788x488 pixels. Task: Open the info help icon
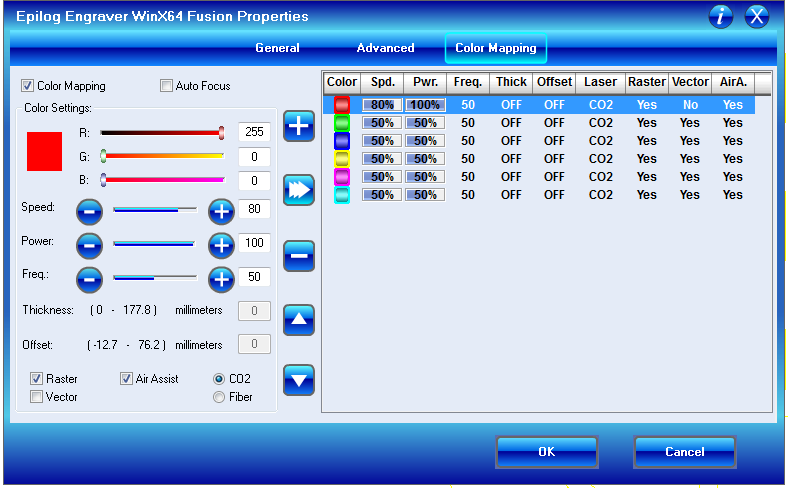coord(721,17)
